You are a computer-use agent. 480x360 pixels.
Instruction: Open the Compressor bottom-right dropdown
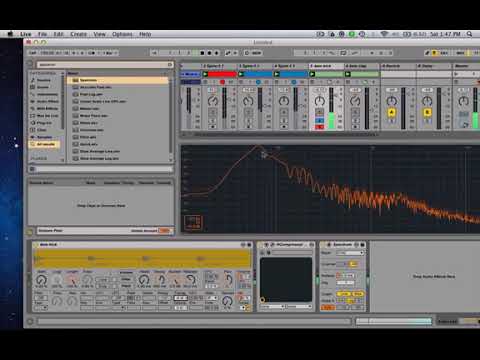299,306
